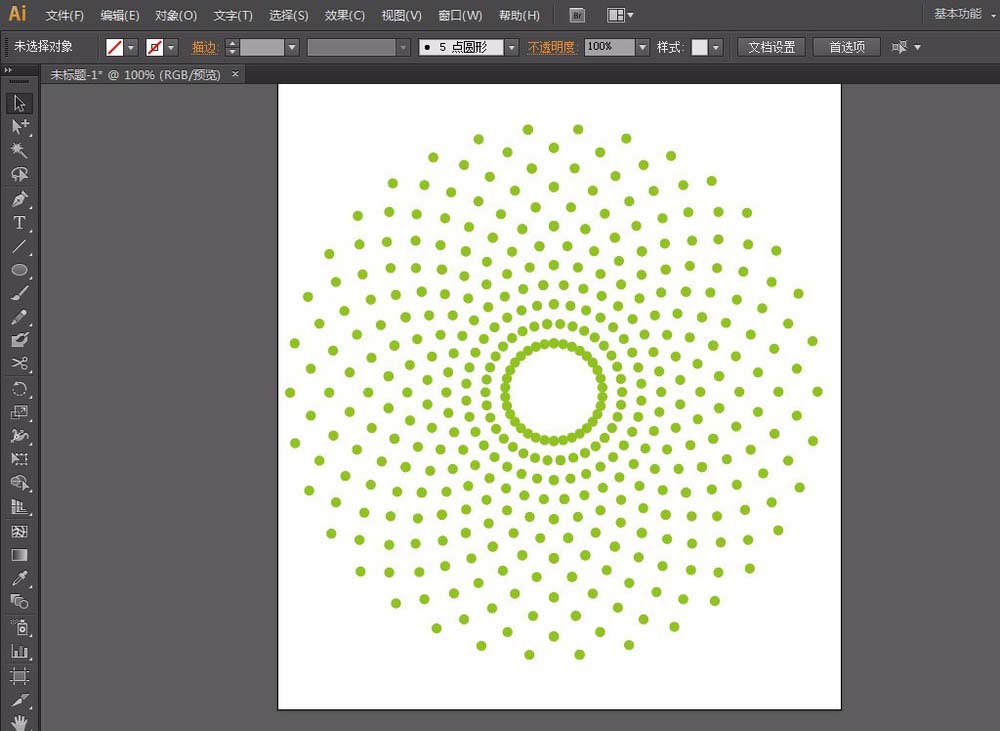Viewport: 1000px width, 731px height.
Task: Open the stroke weight dropdown
Action: (x=292, y=47)
